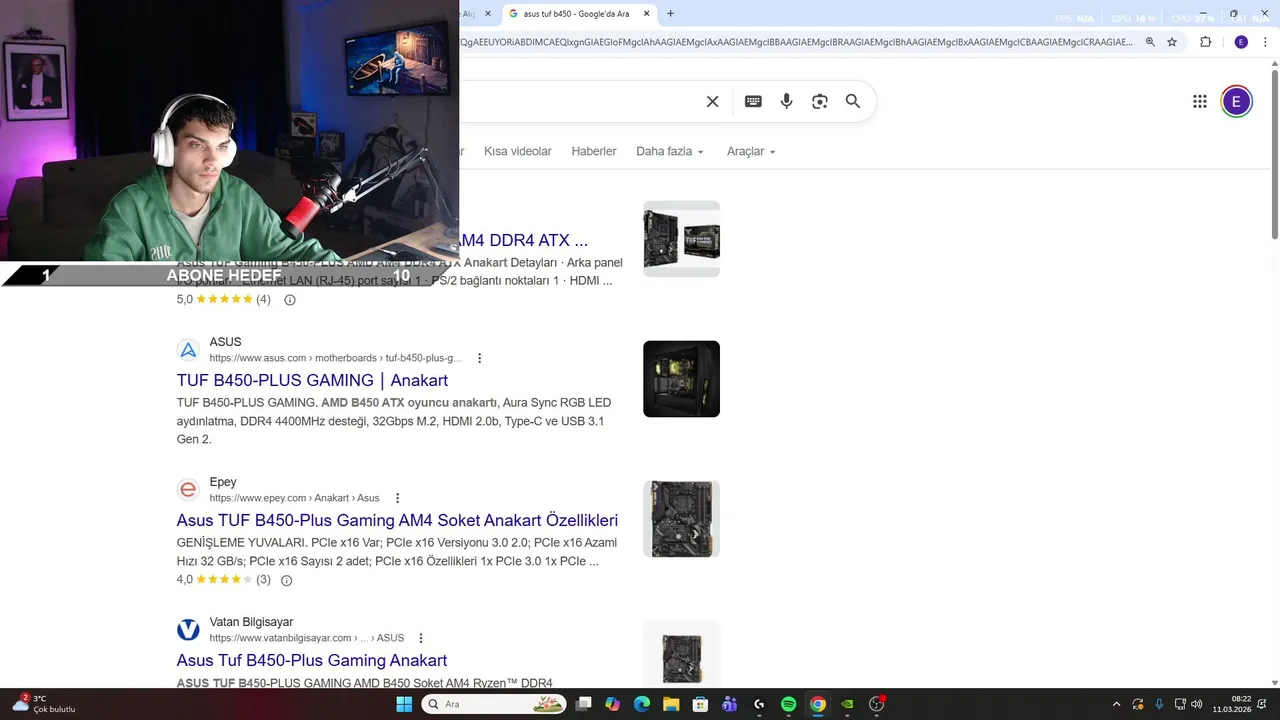
Task: Open Chrome three-dot menu
Action: point(1266,42)
